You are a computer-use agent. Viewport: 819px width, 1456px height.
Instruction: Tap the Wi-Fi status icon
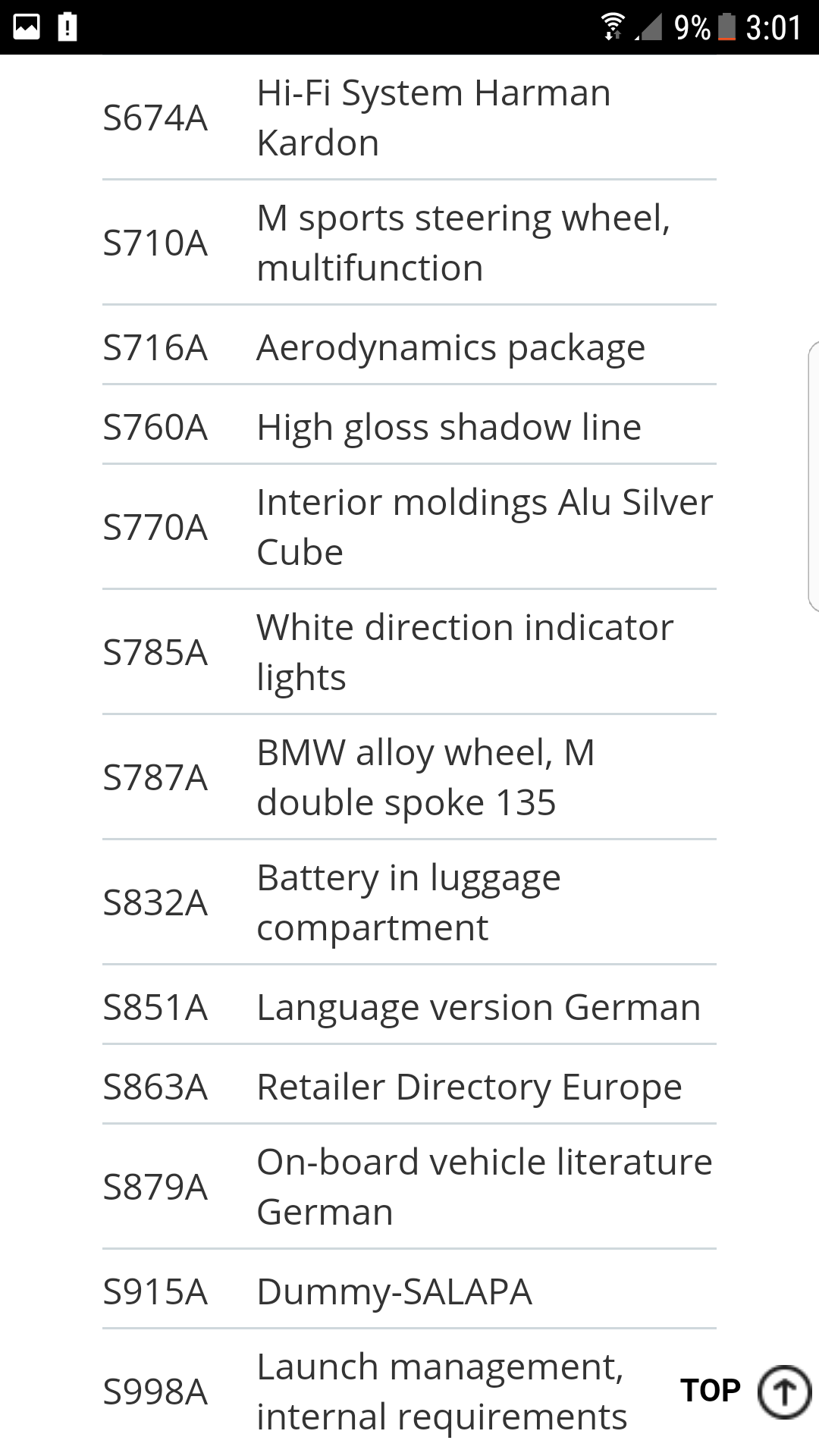(x=613, y=27)
